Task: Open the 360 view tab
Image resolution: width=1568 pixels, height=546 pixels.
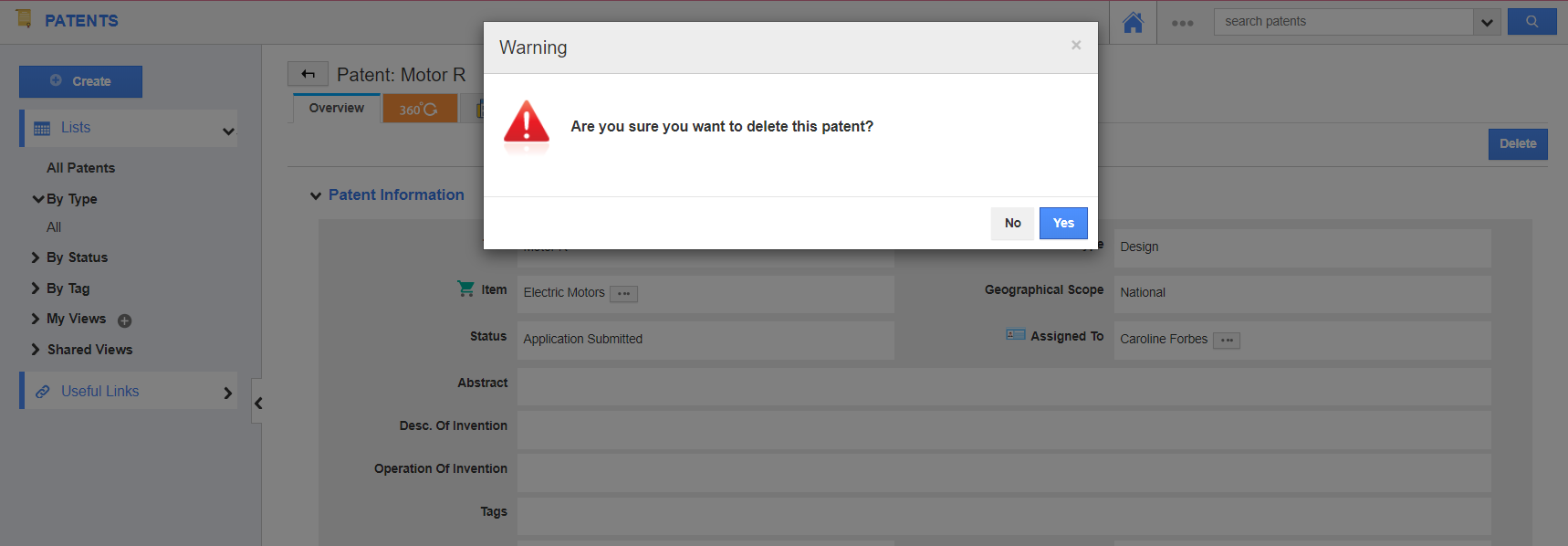Action: click(x=419, y=109)
